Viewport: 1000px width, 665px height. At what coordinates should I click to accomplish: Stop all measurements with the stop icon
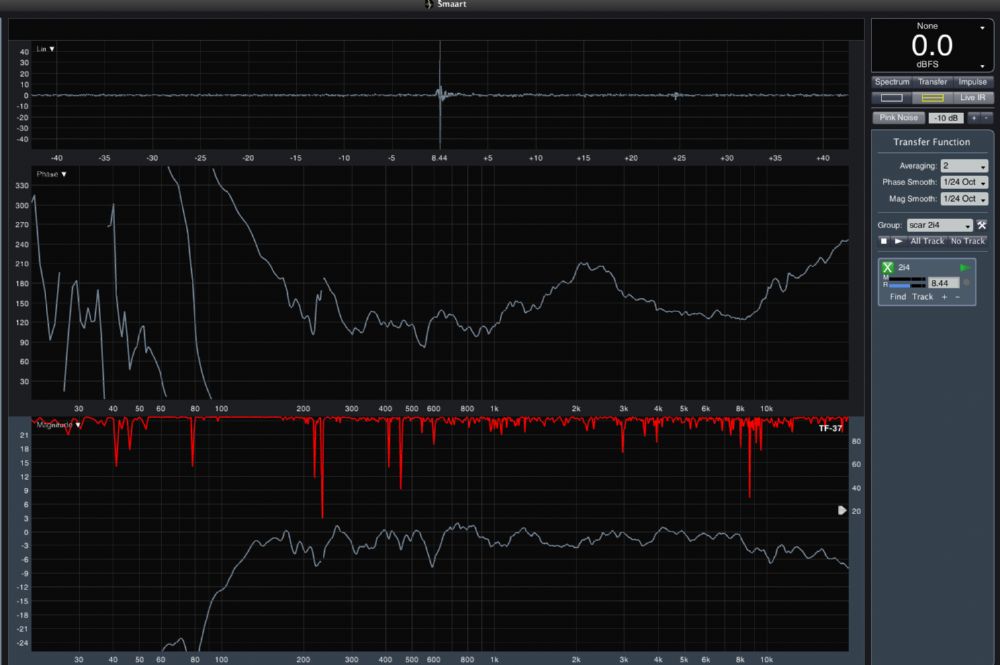pos(883,241)
